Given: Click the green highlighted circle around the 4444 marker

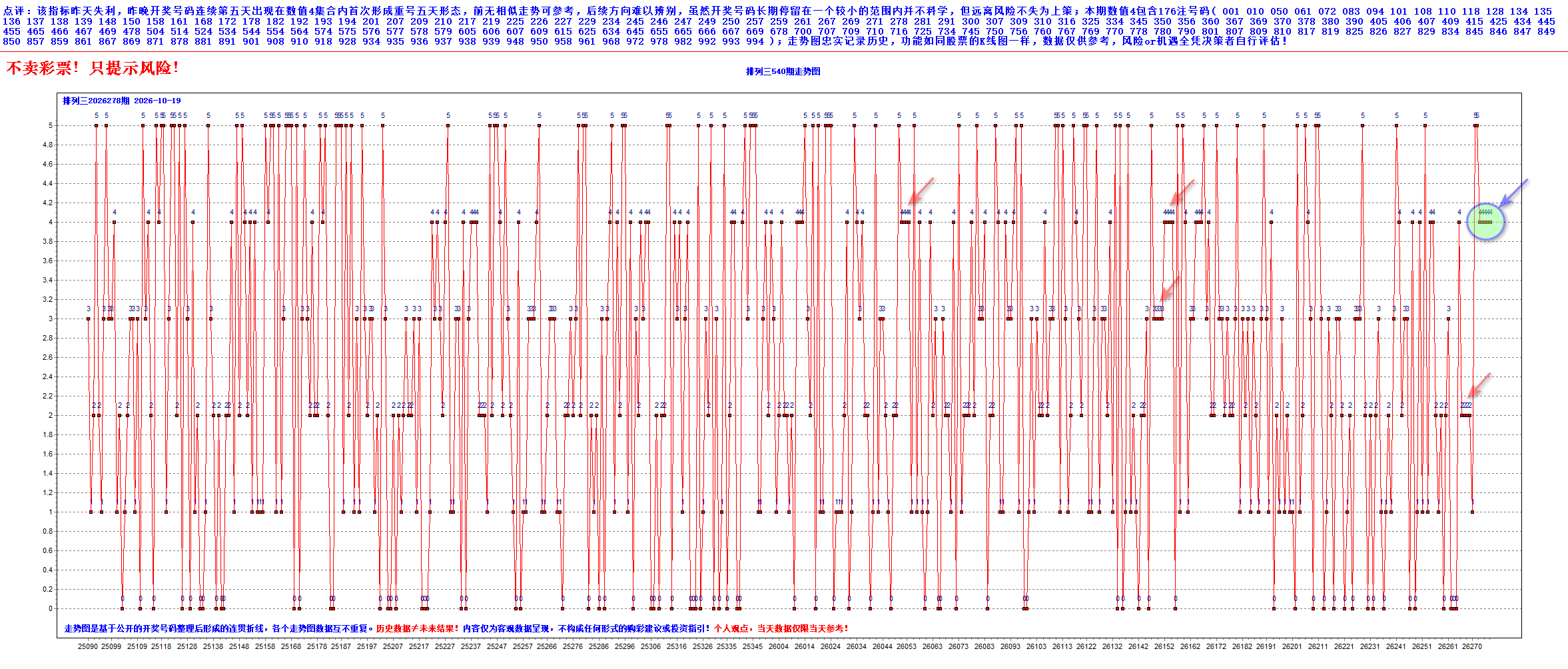Looking at the screenshot, I should coord(1485,222).
